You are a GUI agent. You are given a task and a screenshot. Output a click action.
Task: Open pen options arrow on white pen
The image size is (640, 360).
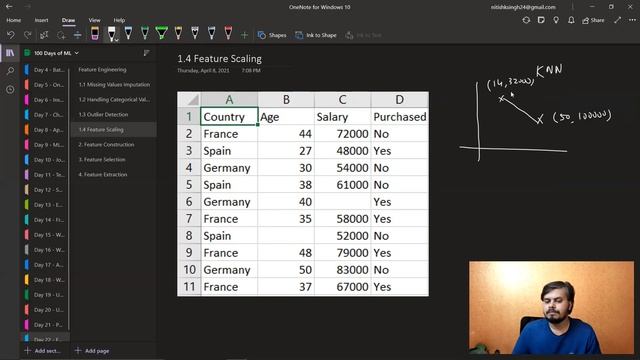click(117, 40)
